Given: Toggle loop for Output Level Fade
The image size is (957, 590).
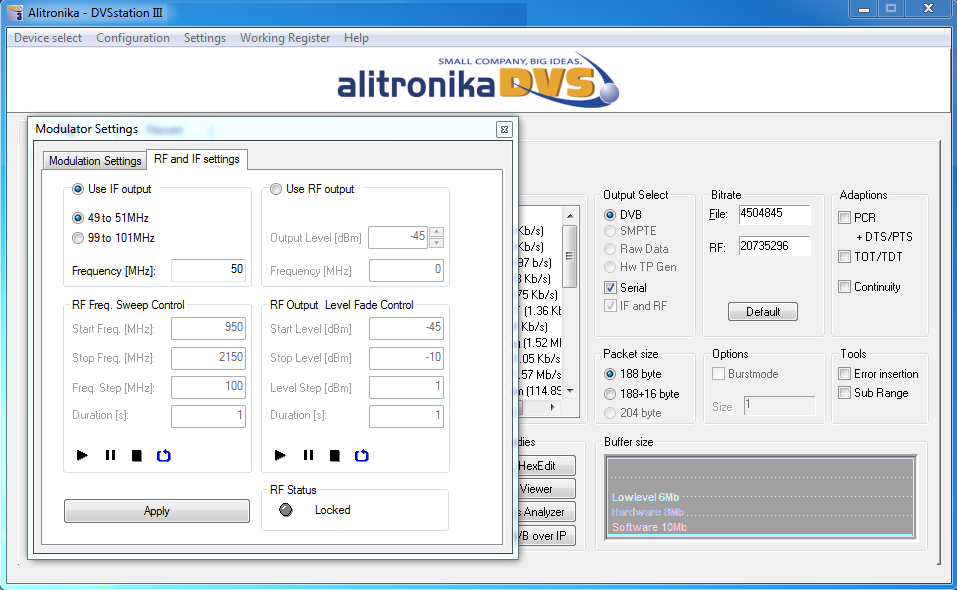Looking at the screenshot, I should [362, 456].
